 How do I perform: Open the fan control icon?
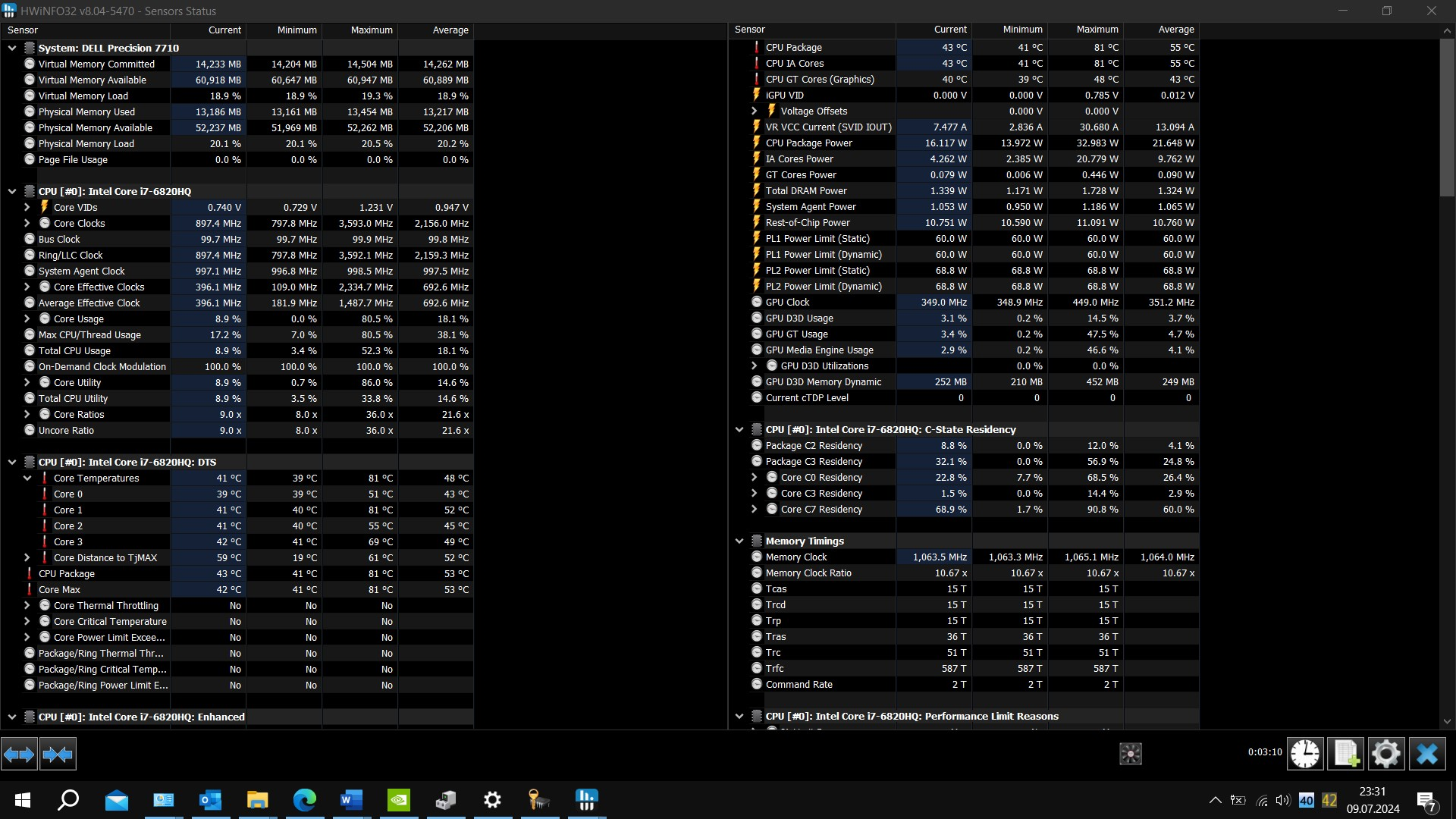coord(1130,754)
